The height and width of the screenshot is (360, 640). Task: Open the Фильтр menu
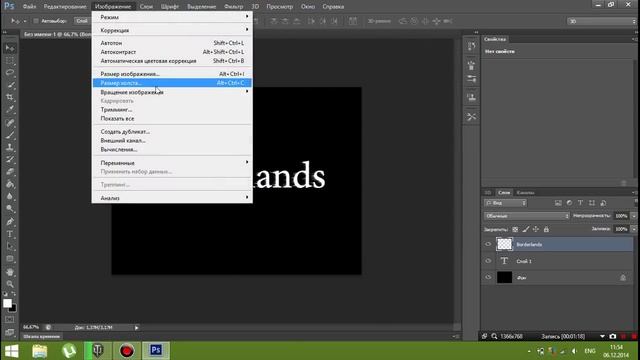pyautogui.click(x=233, y=7)
